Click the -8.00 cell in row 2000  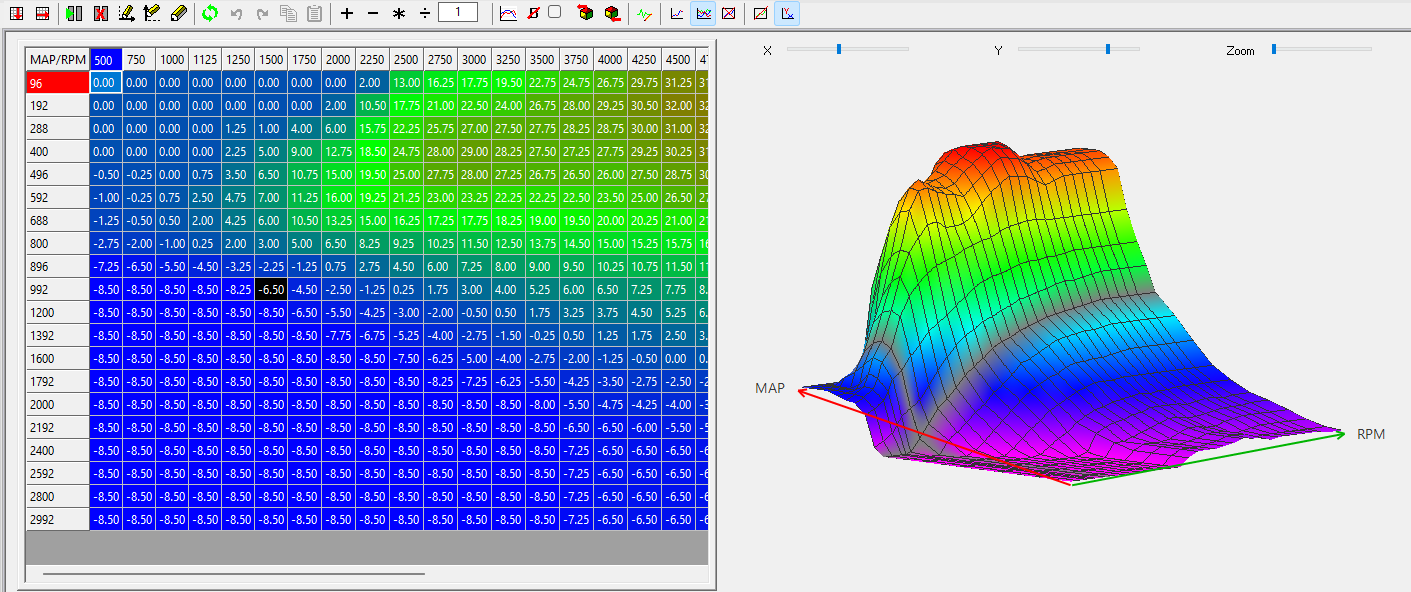tap(542, 404)
